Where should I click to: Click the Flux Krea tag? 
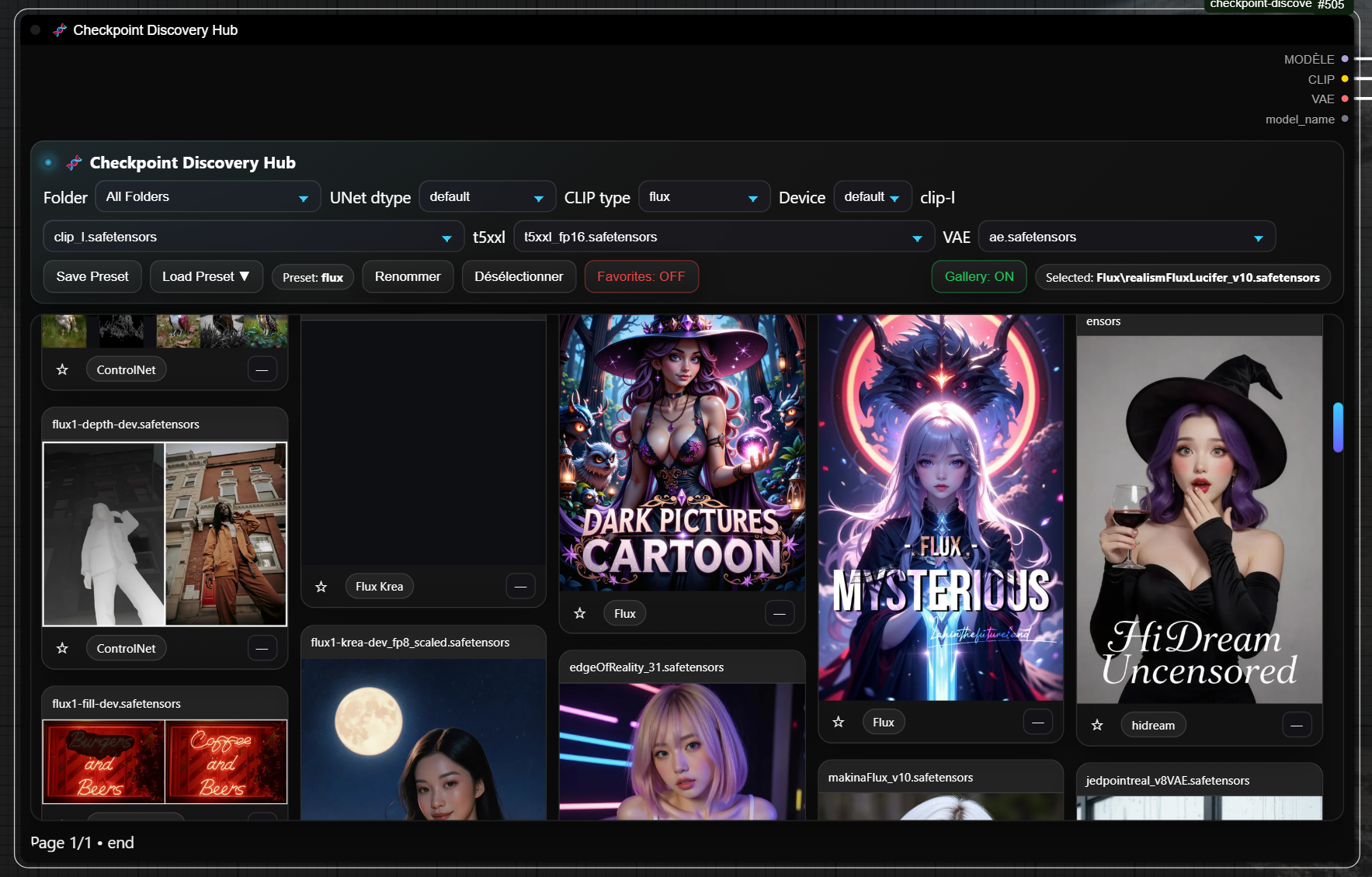click(x=379, y=587)
